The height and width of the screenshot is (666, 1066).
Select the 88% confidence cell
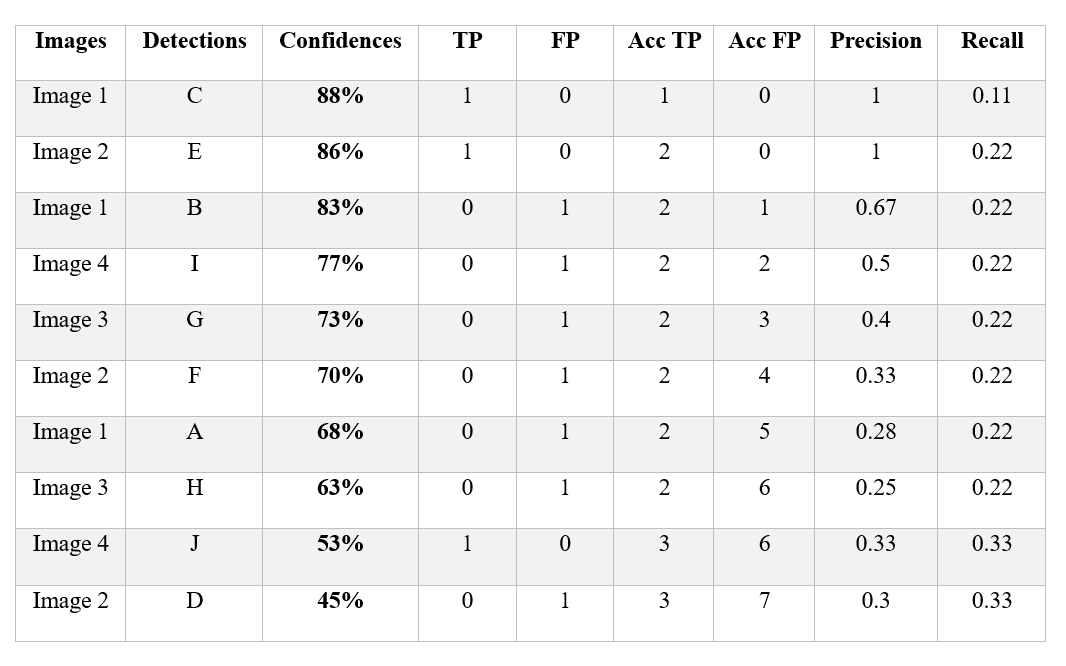(x=340, y=96)
